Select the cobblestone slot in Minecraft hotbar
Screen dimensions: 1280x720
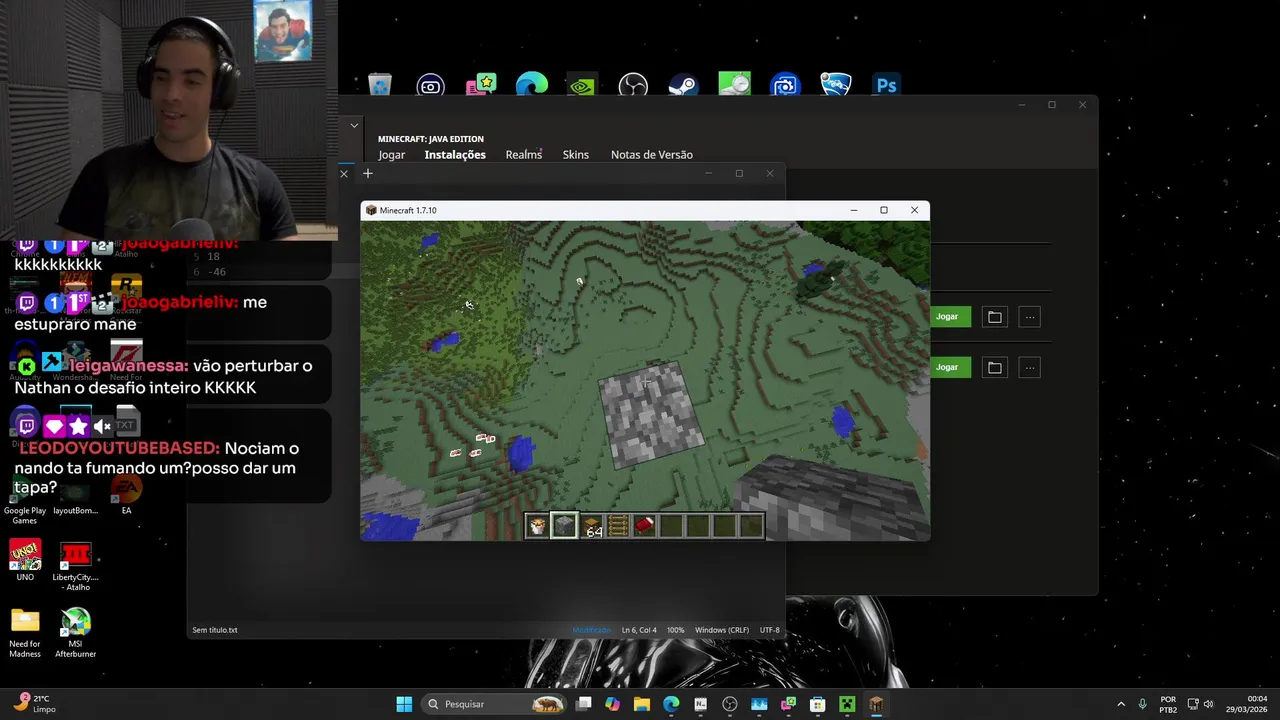(x=564, y=526)
